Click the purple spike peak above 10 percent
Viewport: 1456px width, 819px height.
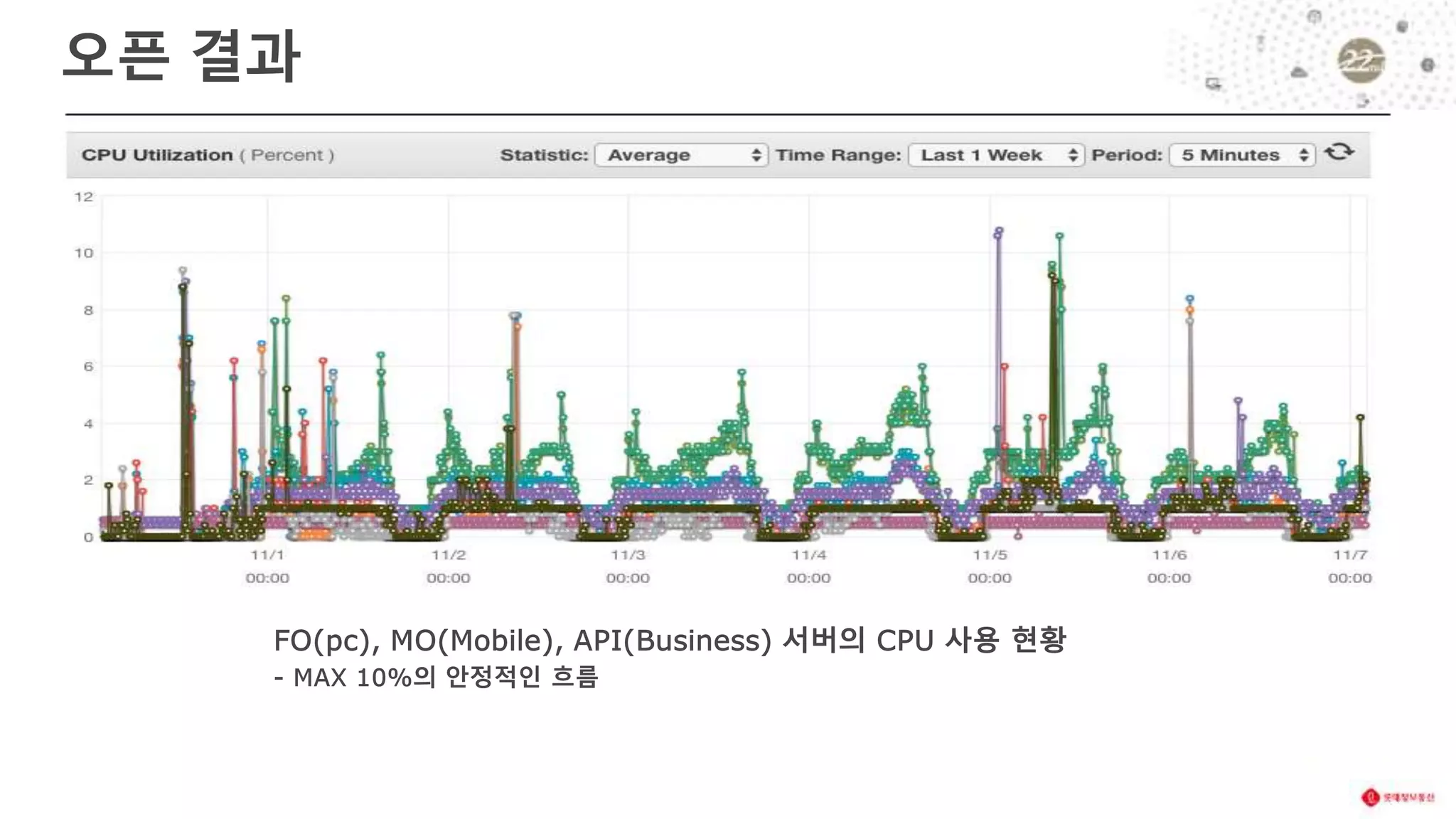point(999,231)
